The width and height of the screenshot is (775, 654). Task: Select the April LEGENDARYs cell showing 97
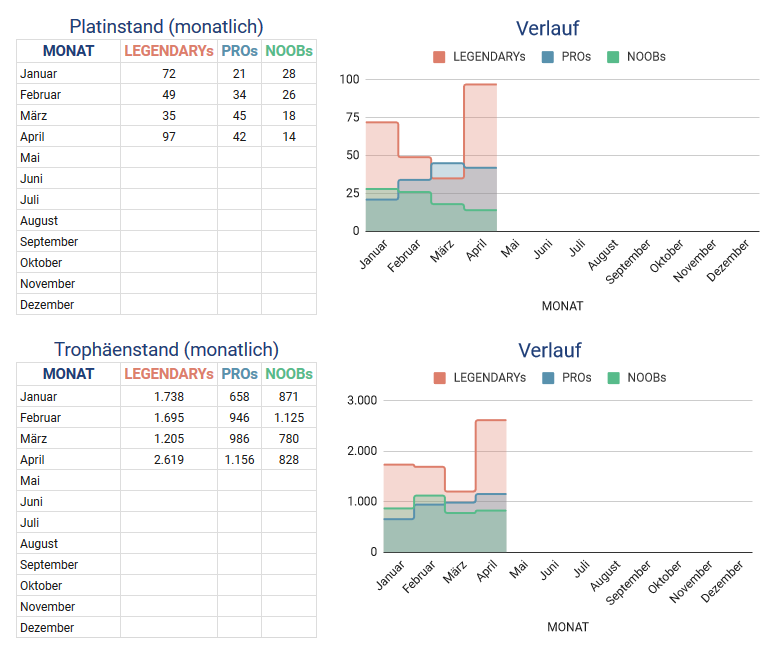pyautogui.click(x=169, y=137)
